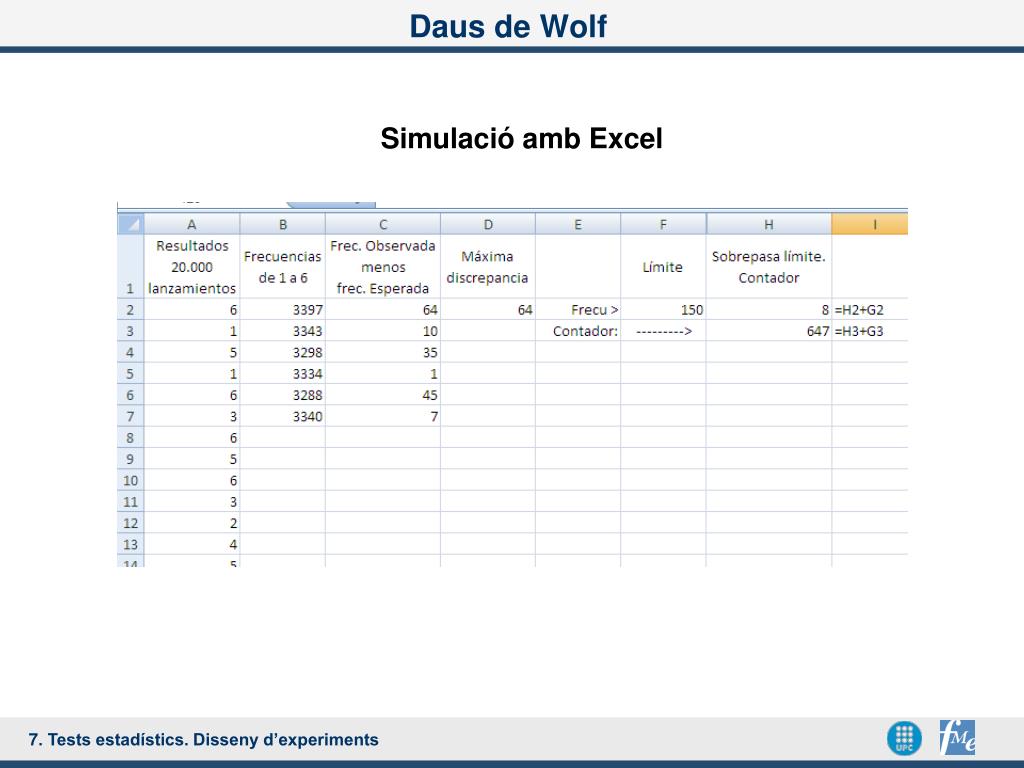This screenshot has width=1024, height=768.
Task: Click cell A2 showing 6
Action: pos(192,310)
